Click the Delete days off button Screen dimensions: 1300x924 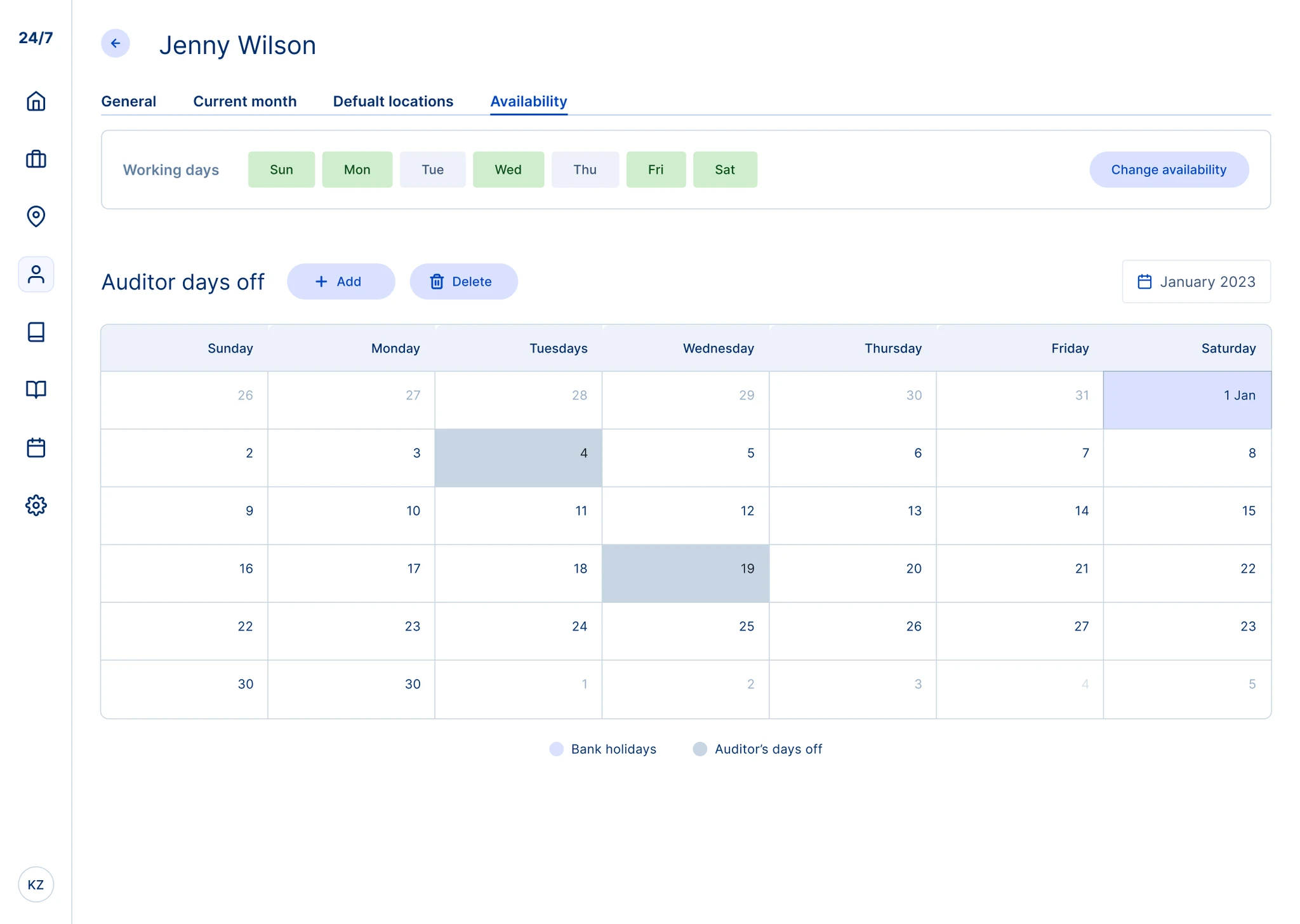[x=463, y=281]
